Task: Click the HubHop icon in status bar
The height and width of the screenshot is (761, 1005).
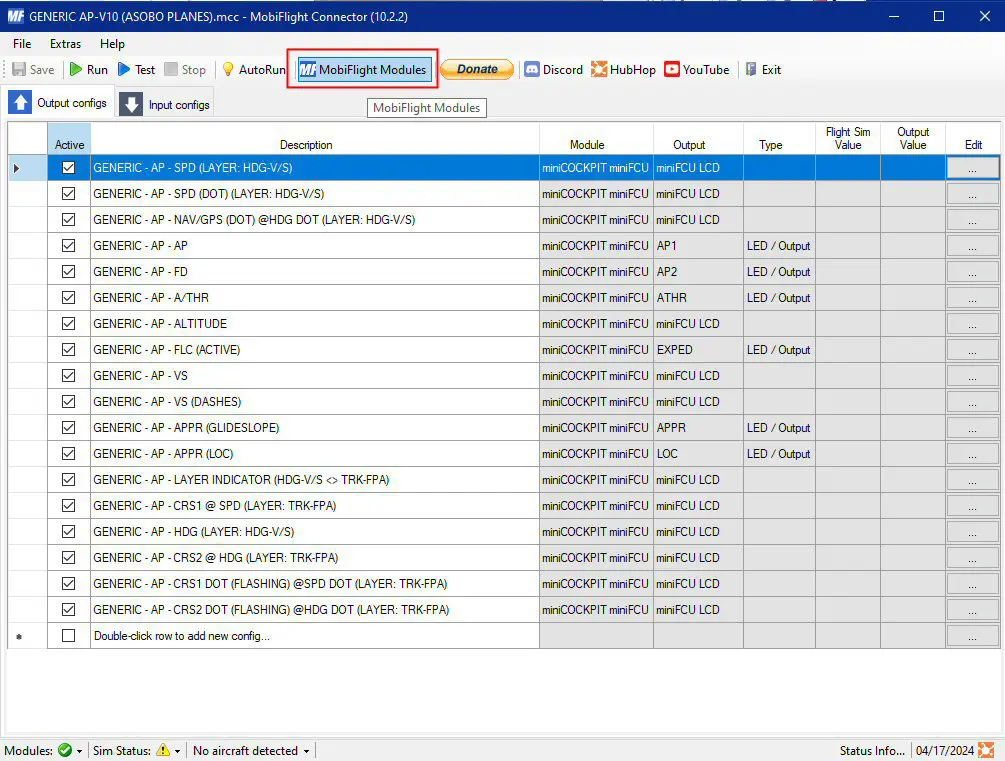Action: tap(986, 749)
